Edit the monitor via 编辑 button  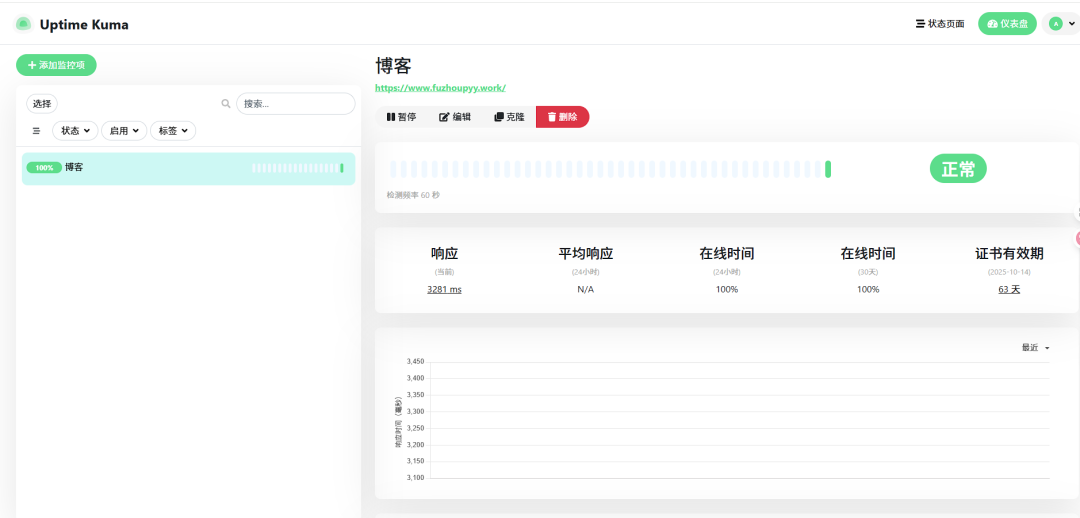(x=455, y=117)
